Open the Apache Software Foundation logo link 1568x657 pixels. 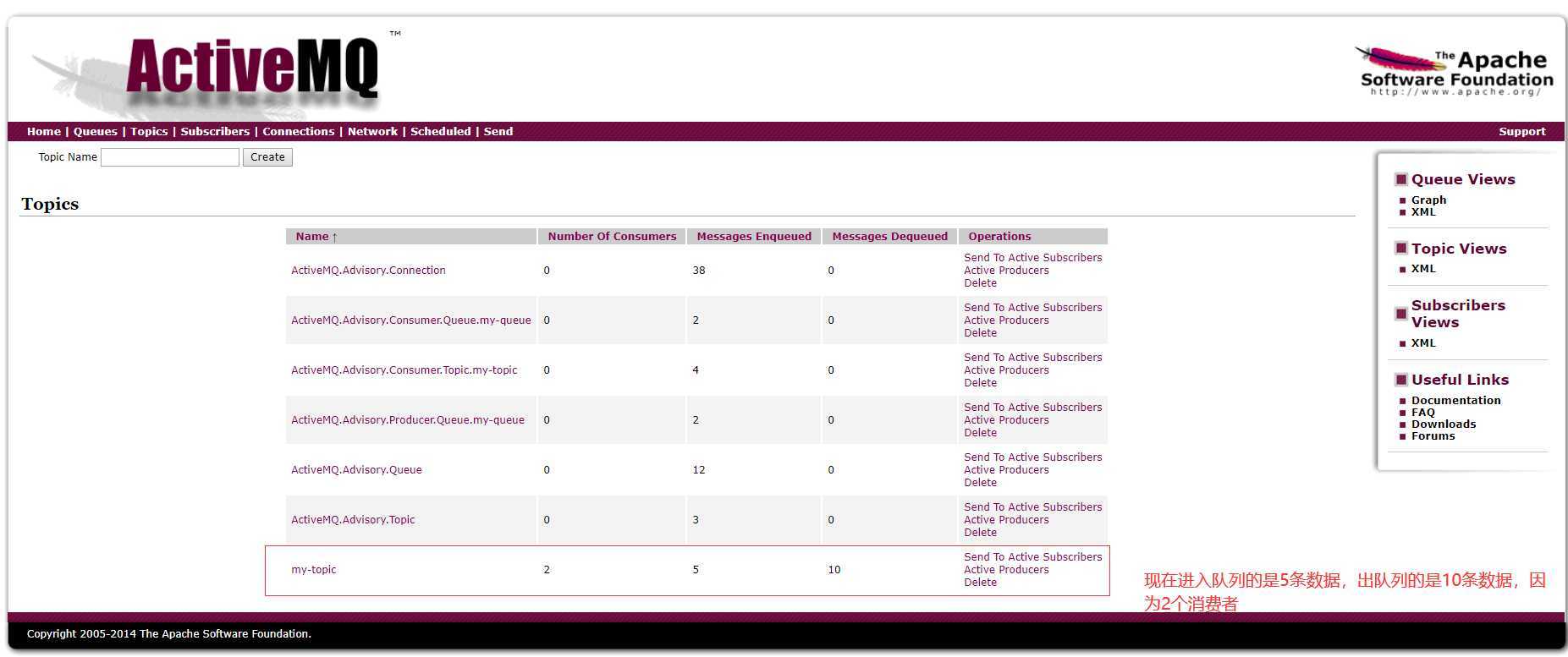point(1455,71)
